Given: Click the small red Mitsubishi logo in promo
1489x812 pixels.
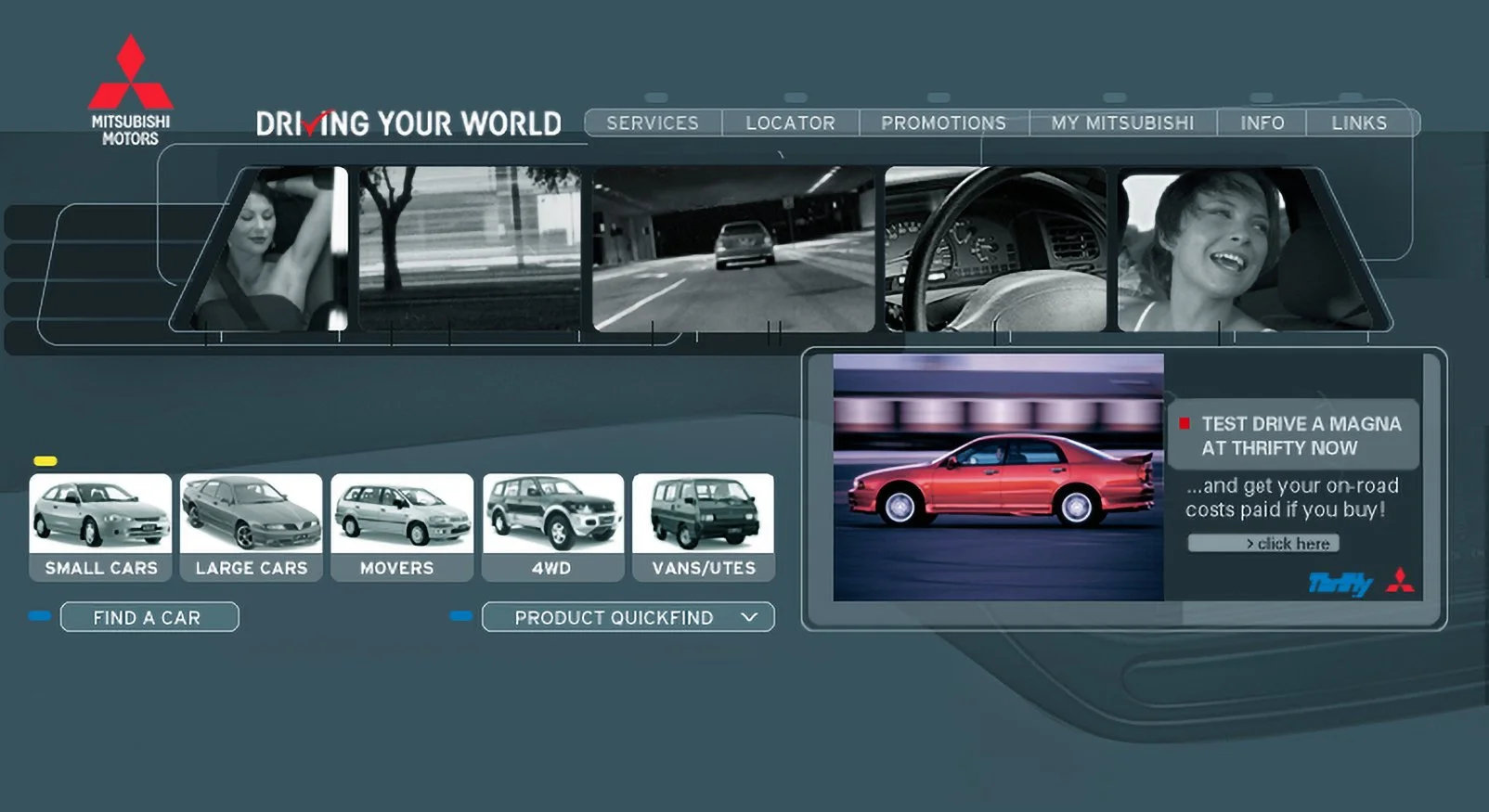Looking at the screenshot, I should click(1400, 581).
